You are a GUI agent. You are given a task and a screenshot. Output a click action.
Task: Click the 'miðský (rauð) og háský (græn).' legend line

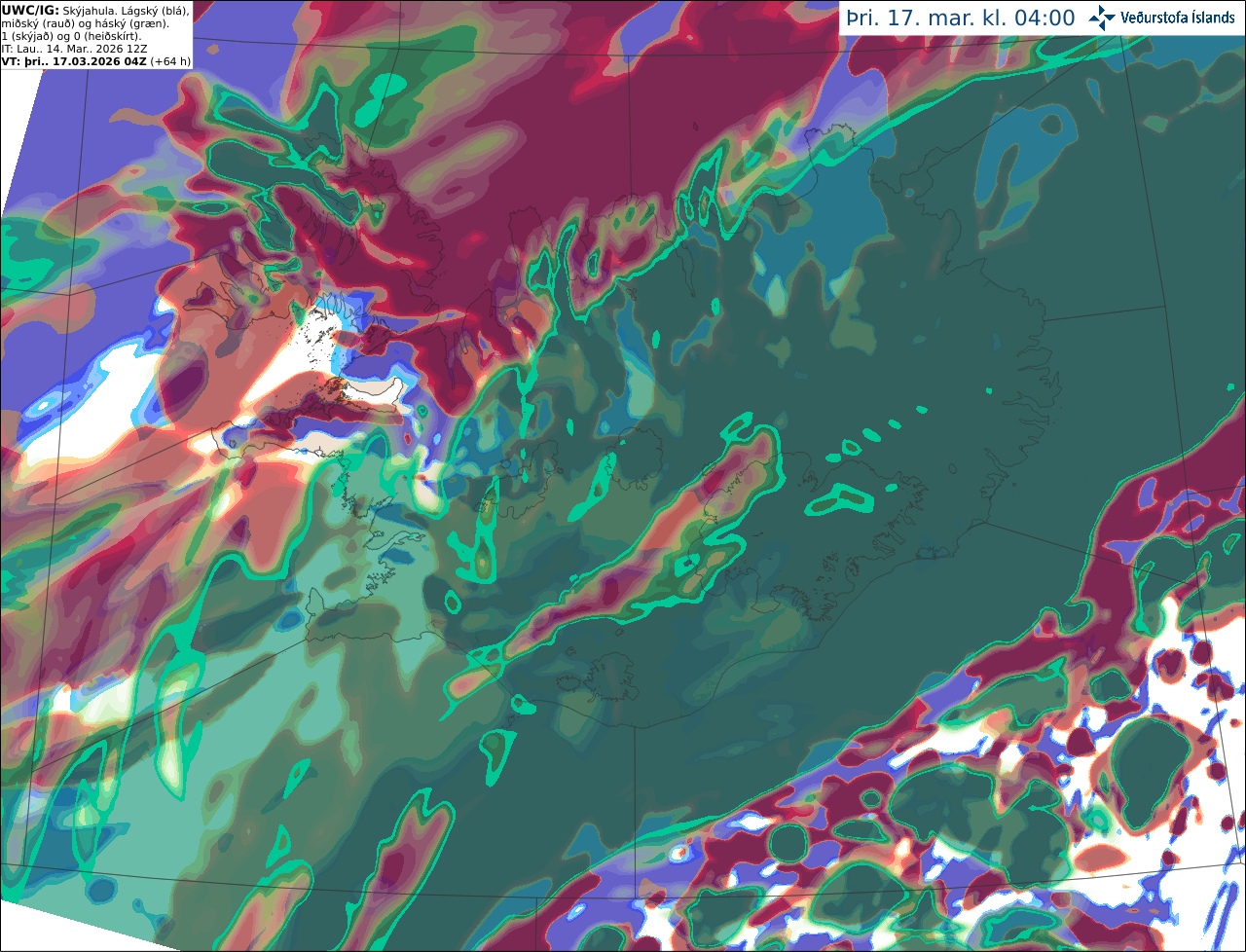click(x=85, y=23)
